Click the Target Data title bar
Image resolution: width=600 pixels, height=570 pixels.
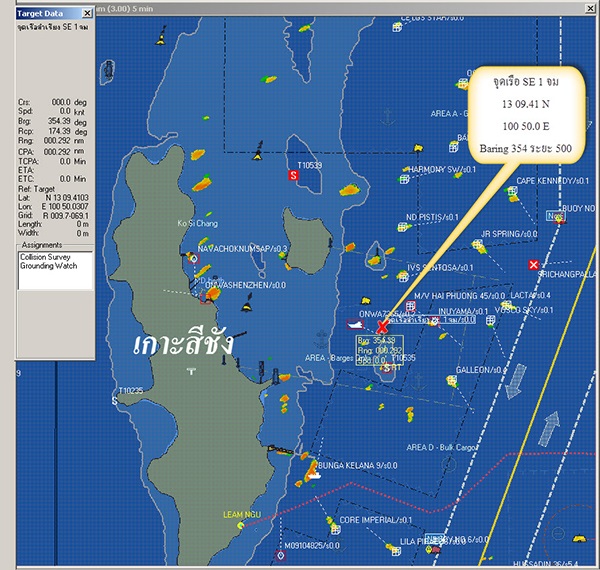click(x=42, y=13)
